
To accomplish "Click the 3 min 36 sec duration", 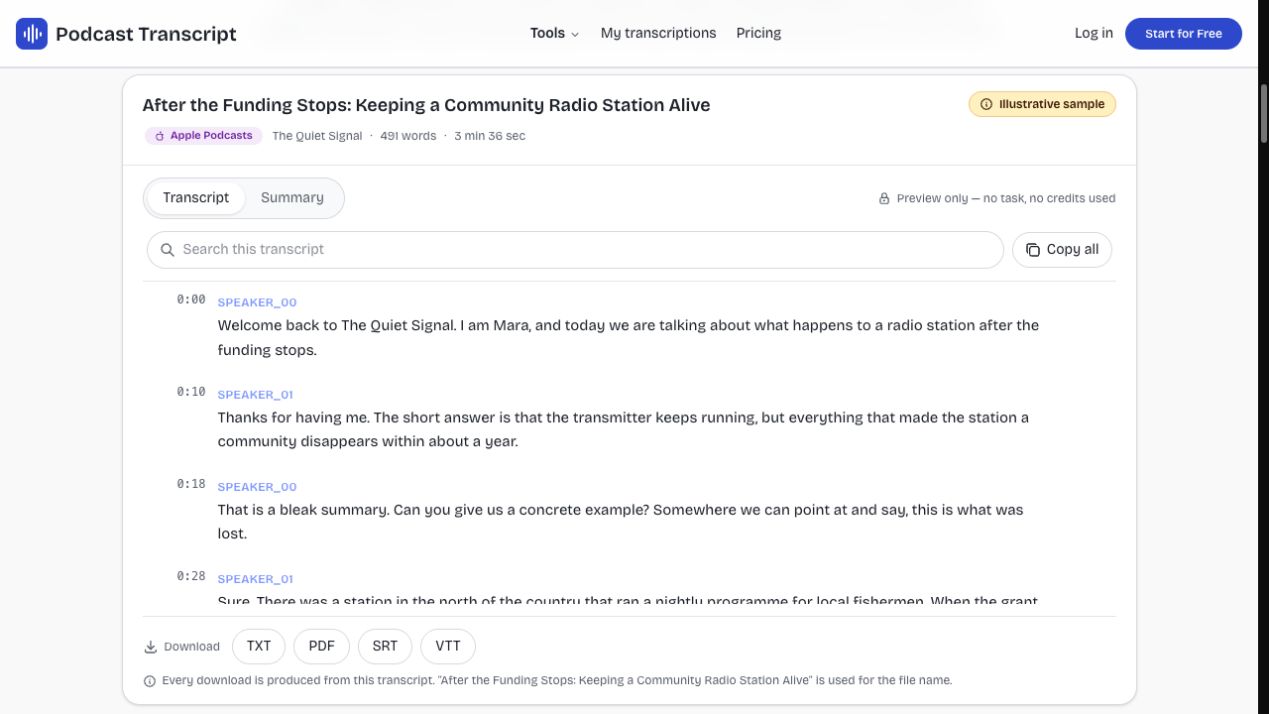I will click(489, 136).
